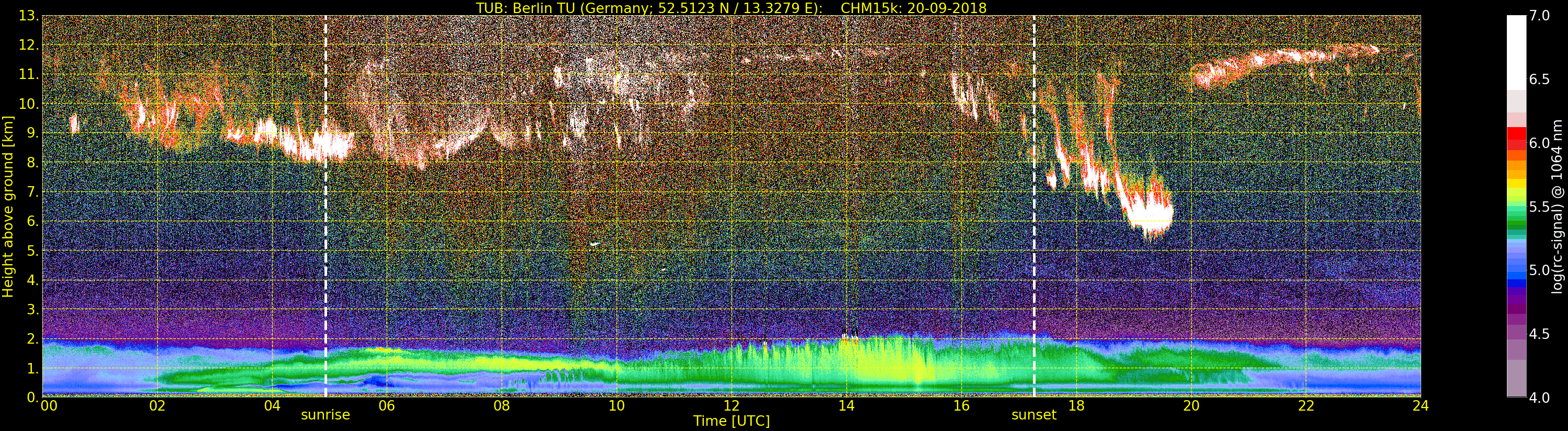1568x431 pixels.
Task: Click the "13." height axis tick label
Action: click(28, 16)
